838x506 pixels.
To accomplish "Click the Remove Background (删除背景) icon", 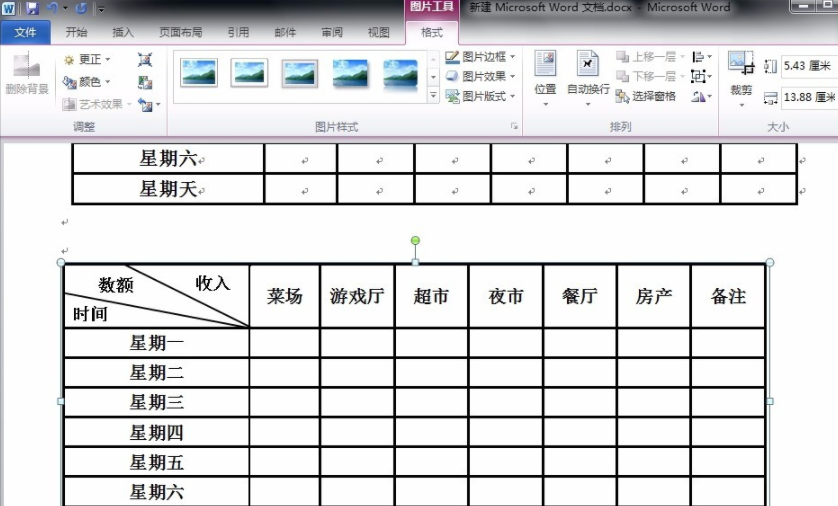I will 27,74.
